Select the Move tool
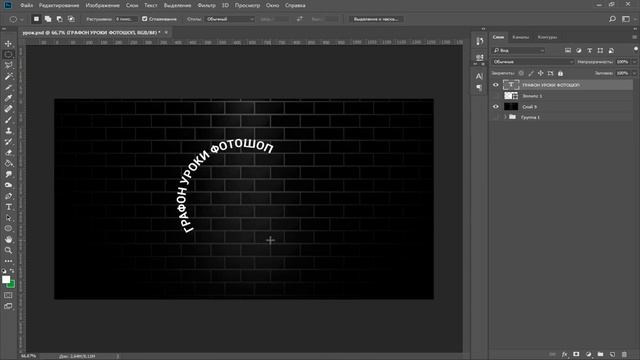 tap(8, 44)
